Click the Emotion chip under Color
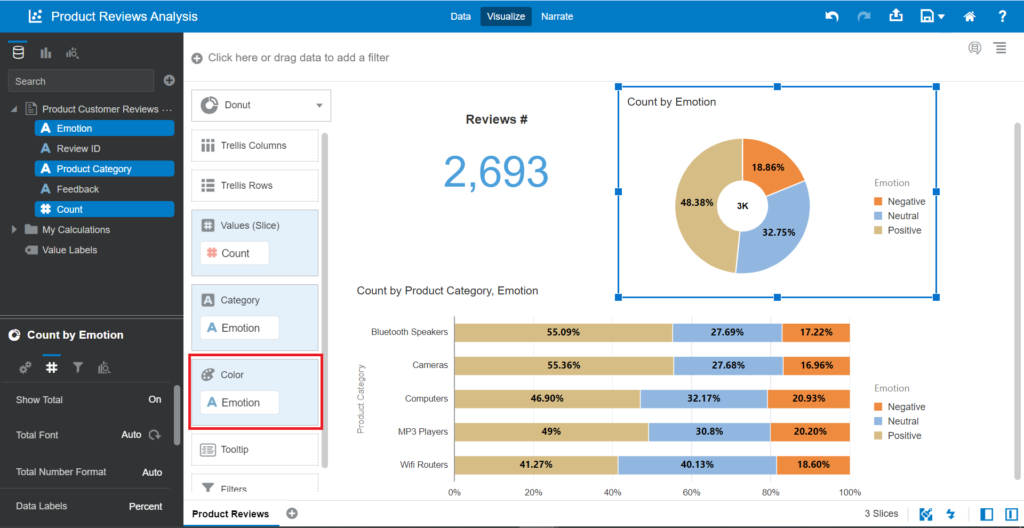The image size is (1024, 528). [x=240, y=402]
